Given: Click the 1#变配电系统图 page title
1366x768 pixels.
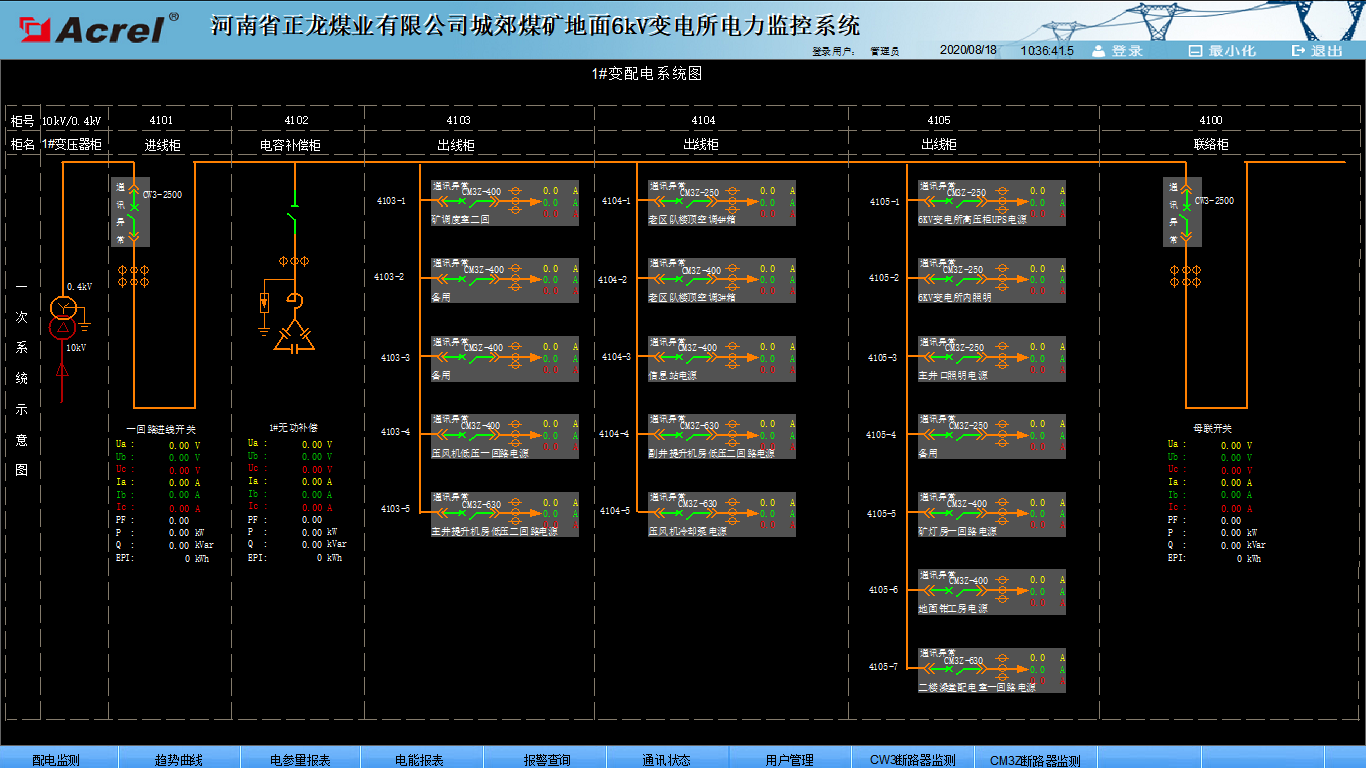Looking at the screenshot, I should click(x=647, y=74).
